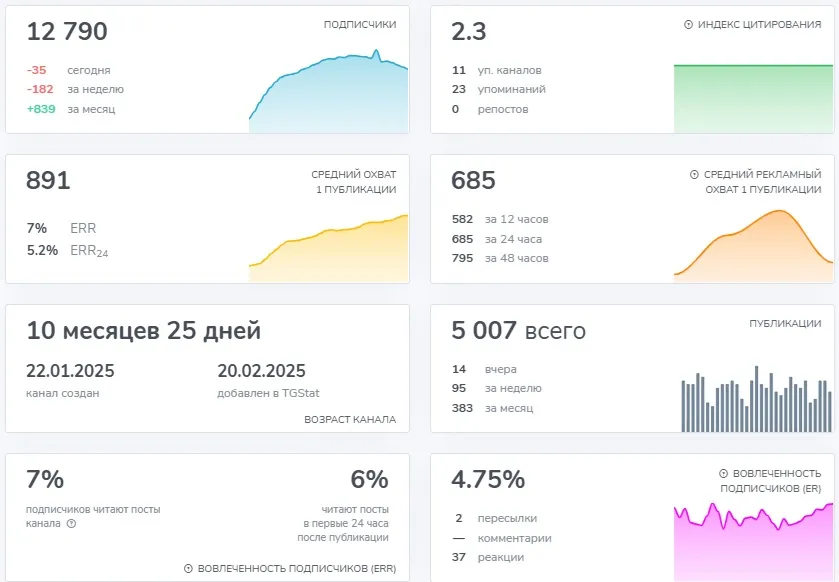Click the 11 уп. каналов row
Screen dimensions: 839x582
[497, 70]
